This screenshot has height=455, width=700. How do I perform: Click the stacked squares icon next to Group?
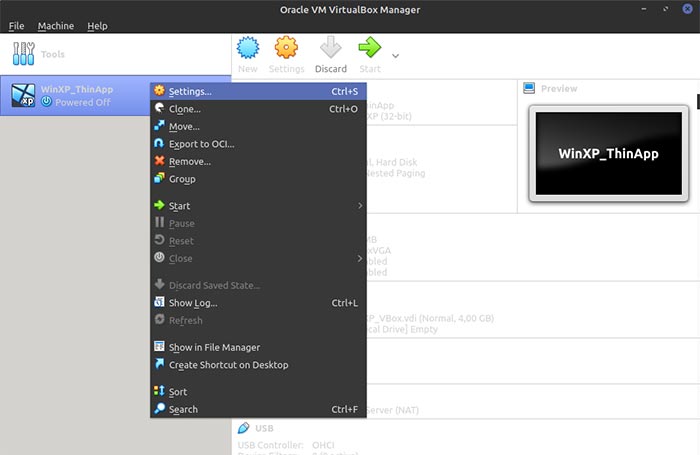(x=159, y=178)
